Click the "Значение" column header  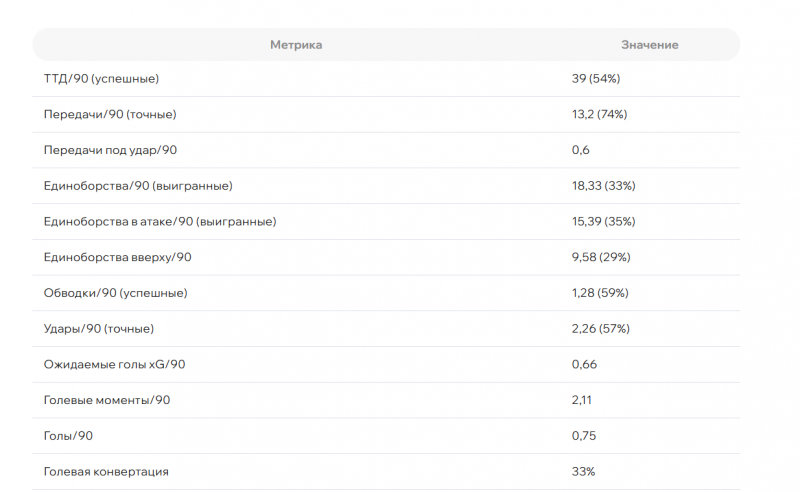pyautogui.click(x=649, y=45)
